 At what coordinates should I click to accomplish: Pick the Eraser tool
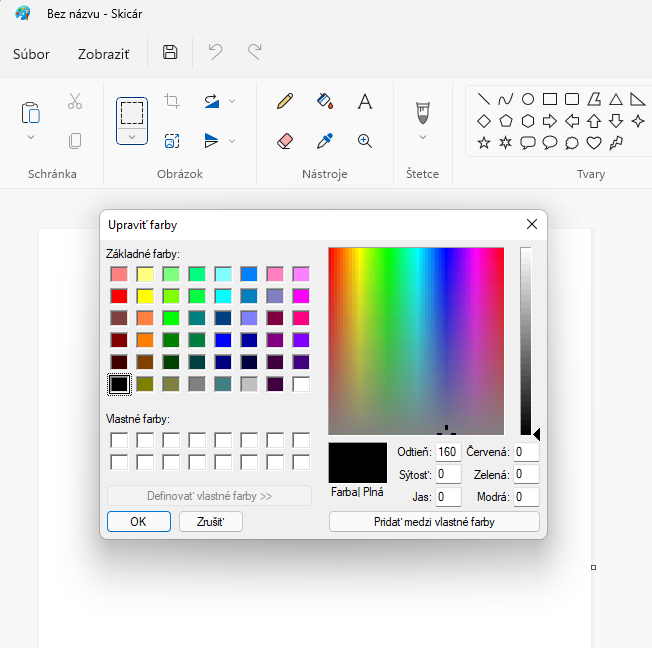(x=285, y=141)
